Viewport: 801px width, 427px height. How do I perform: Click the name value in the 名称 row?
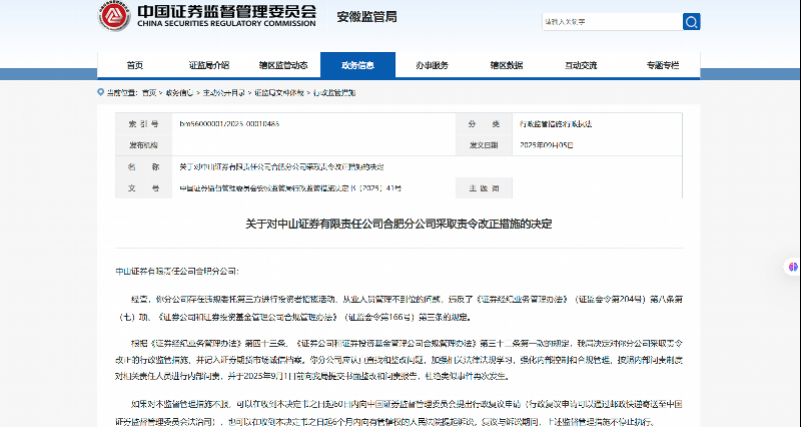point(281,167)
